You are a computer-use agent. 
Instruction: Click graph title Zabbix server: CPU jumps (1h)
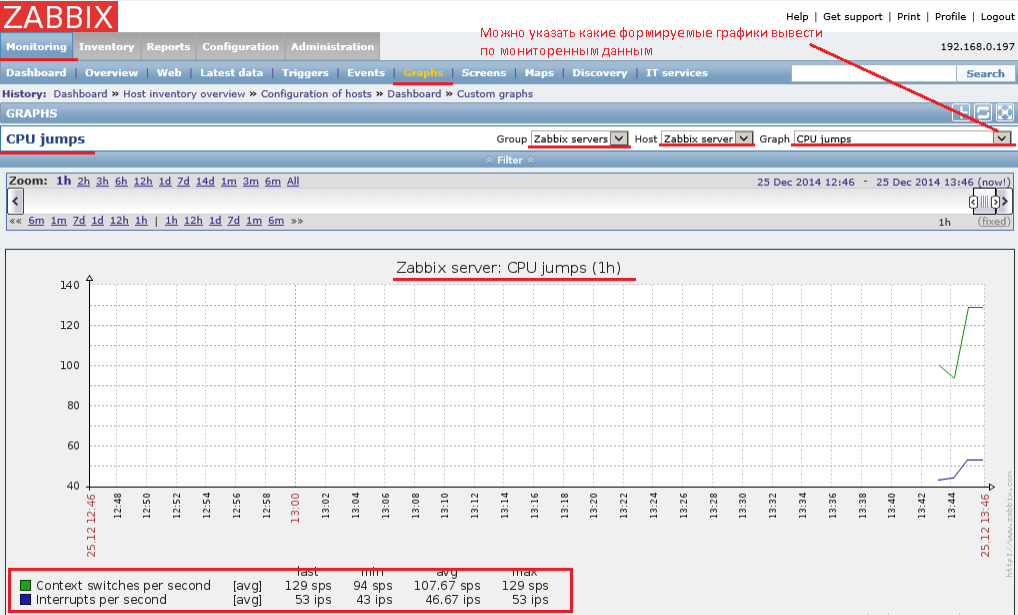pos(508,268)
